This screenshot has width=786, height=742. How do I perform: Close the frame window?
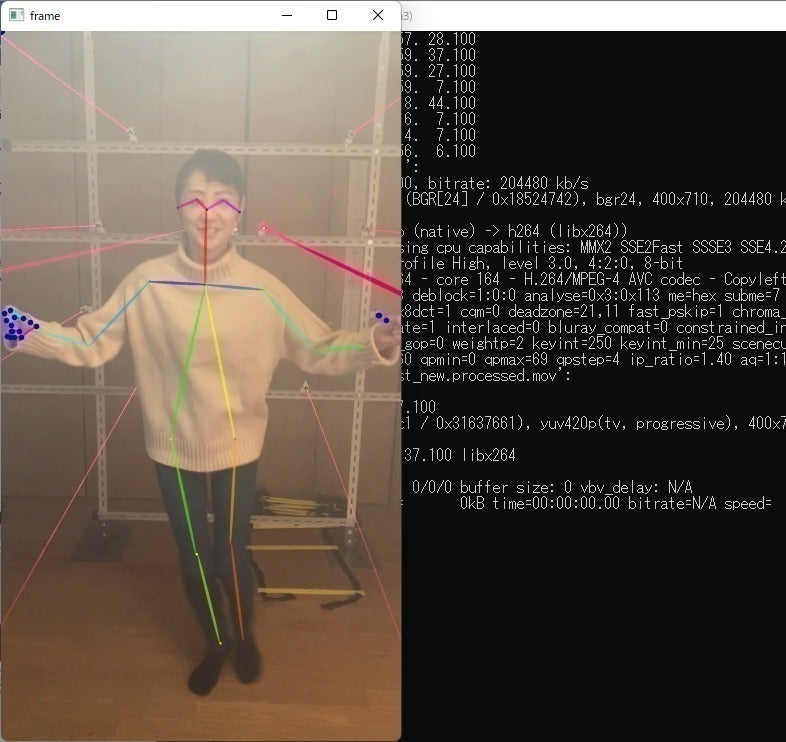[377, 16]
